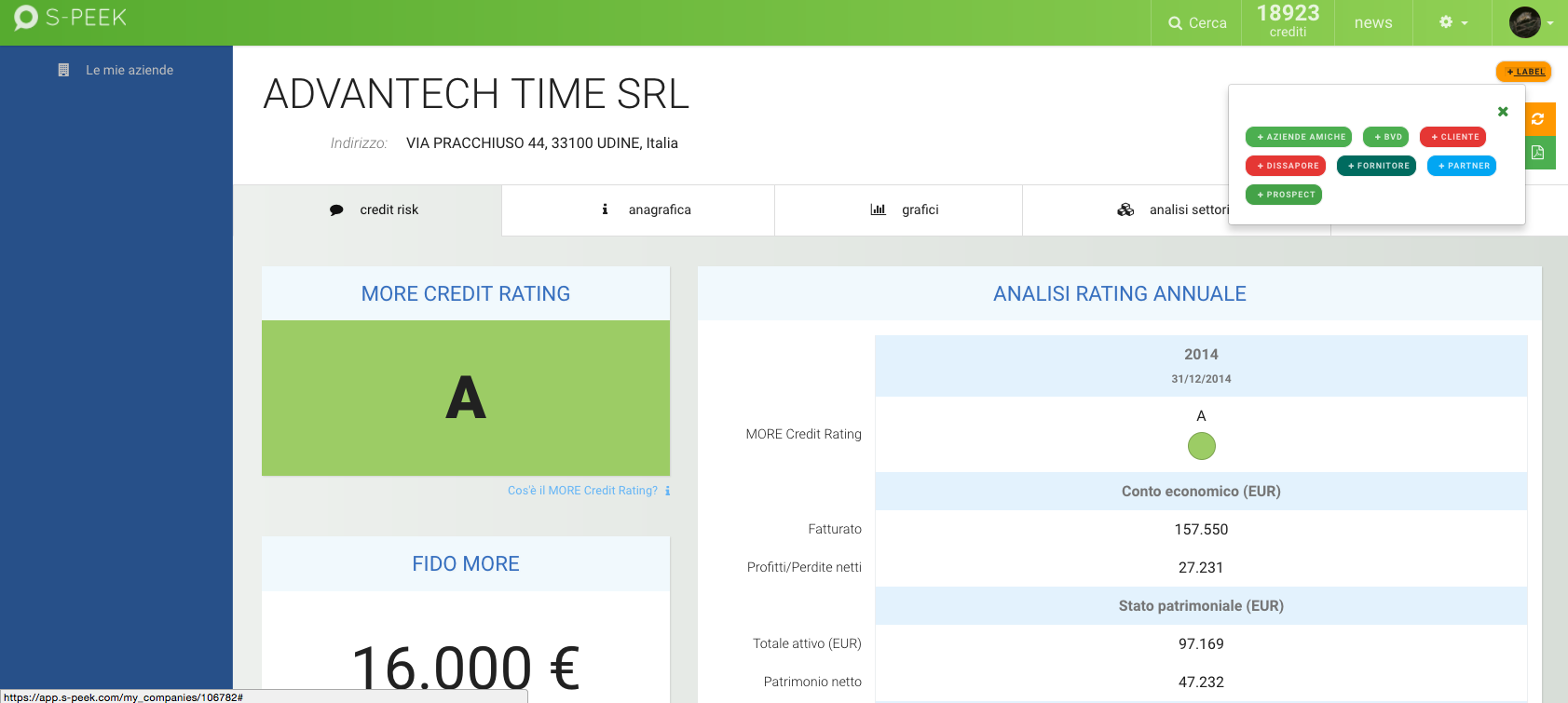Screen dimensions: 1568x703
Task: Open Cos'è il MORE Credit Rating link
Action: point(582,491)
